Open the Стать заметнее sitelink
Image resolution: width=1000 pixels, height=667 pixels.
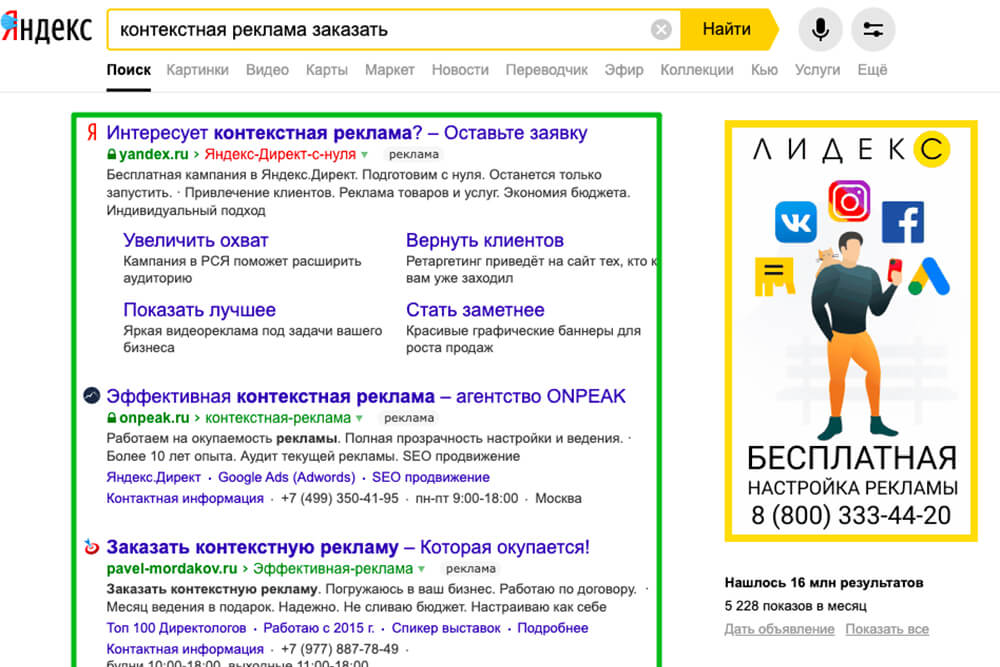[475, 310]
